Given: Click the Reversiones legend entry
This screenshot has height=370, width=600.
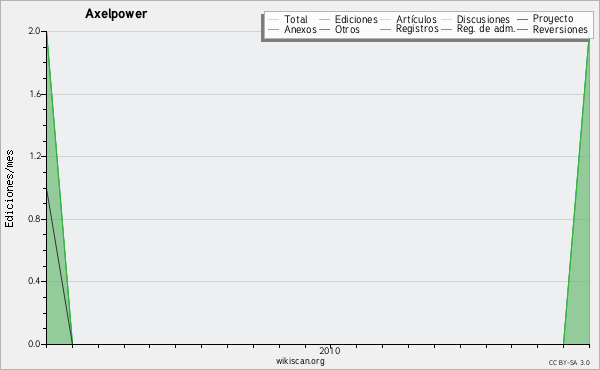Looking at the screenshot, I should [552, 29].
